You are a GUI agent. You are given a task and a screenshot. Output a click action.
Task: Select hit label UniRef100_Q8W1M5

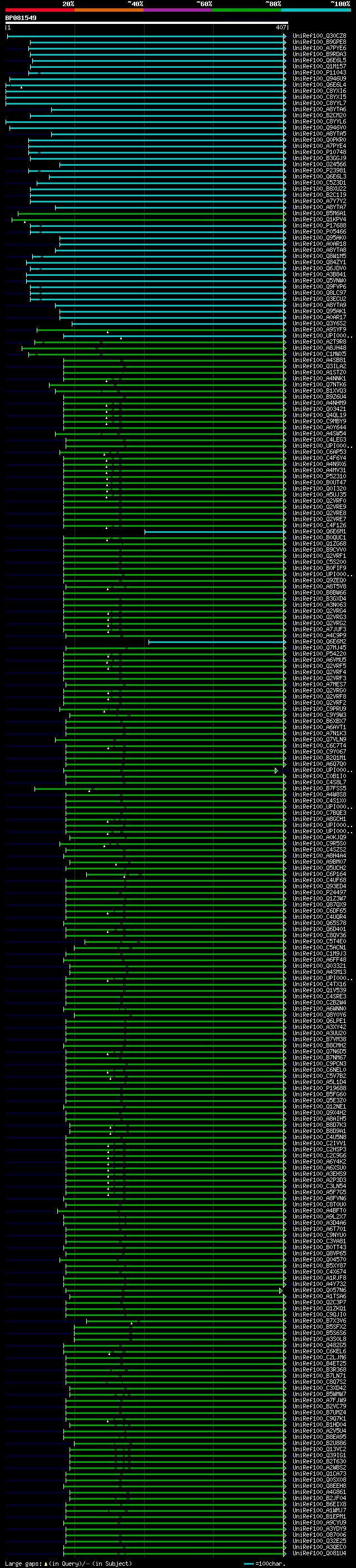[x=319, y=256]
